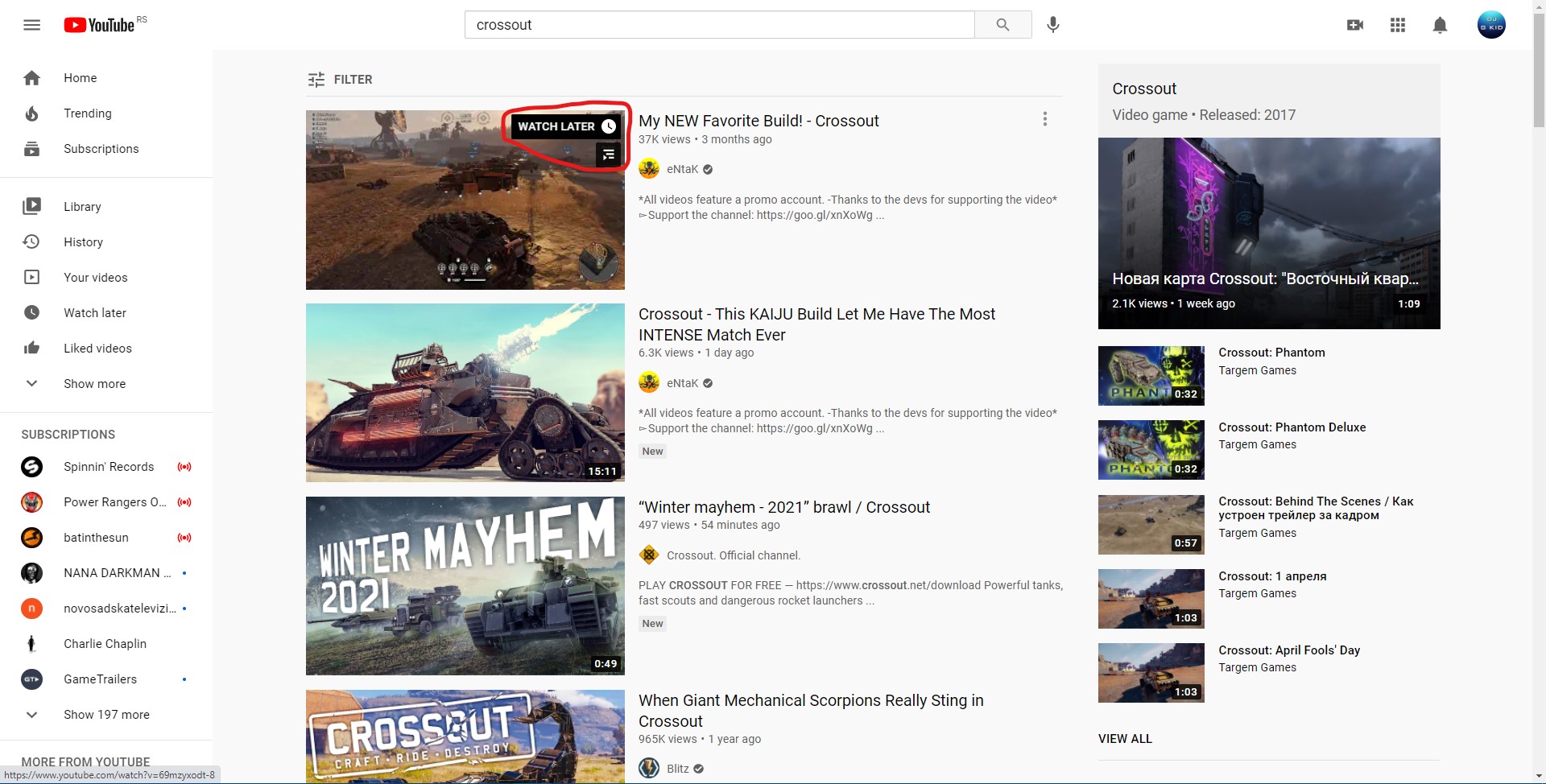Open Subscriptions in sidebar
The width and height of the screenshot is (1546, 784).
click(x=106, y=149)
